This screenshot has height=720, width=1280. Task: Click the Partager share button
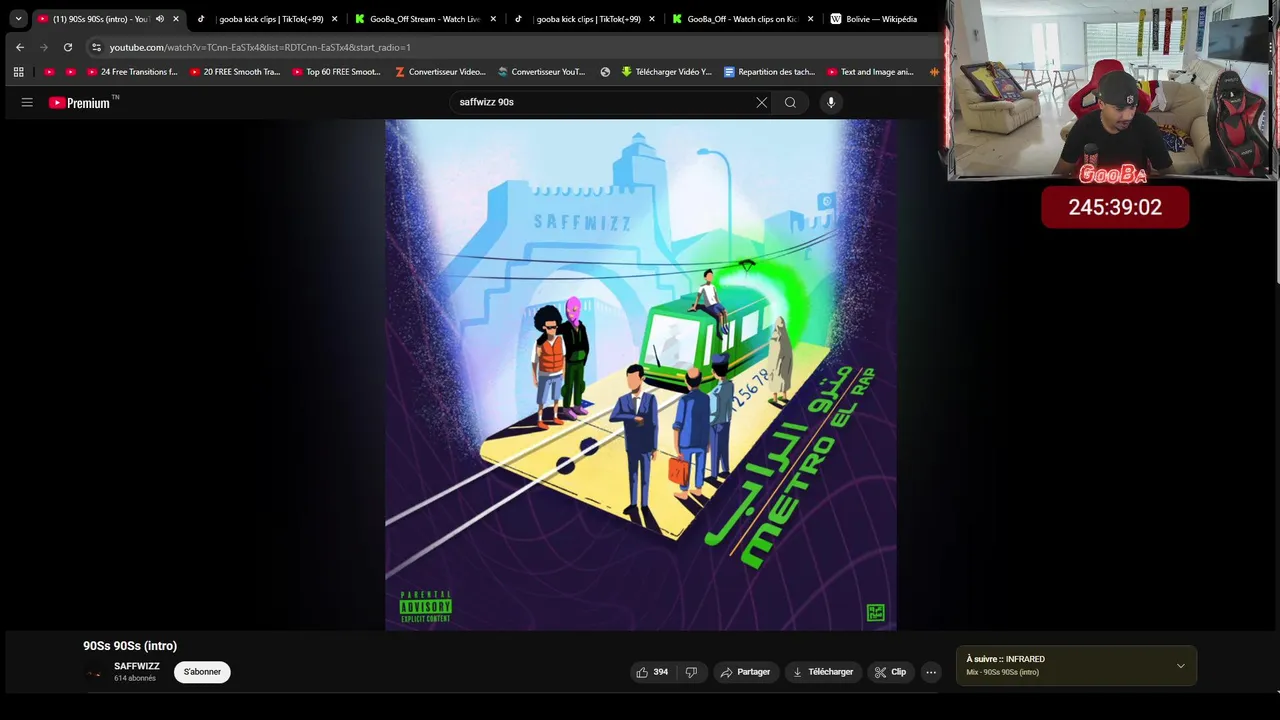coord(745,672)
